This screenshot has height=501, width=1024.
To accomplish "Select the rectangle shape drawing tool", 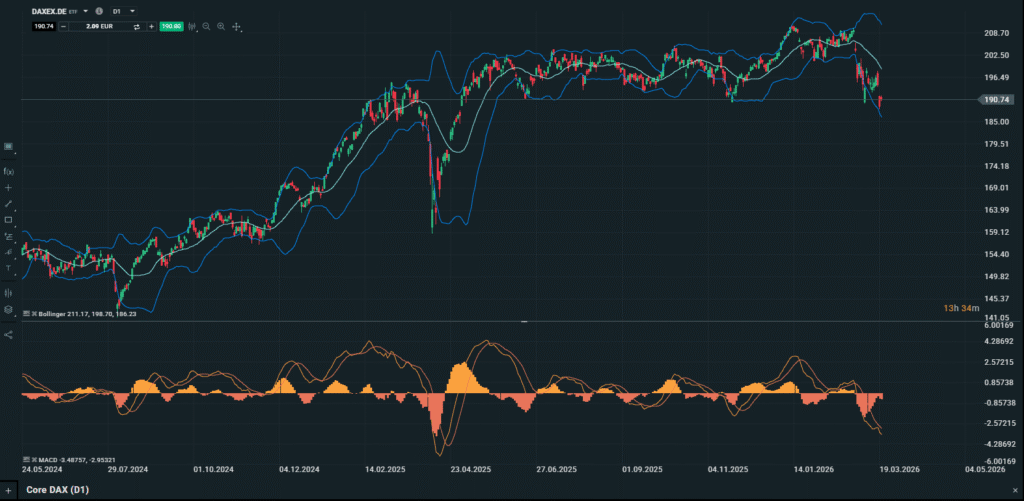I will [x=9, y=219].
